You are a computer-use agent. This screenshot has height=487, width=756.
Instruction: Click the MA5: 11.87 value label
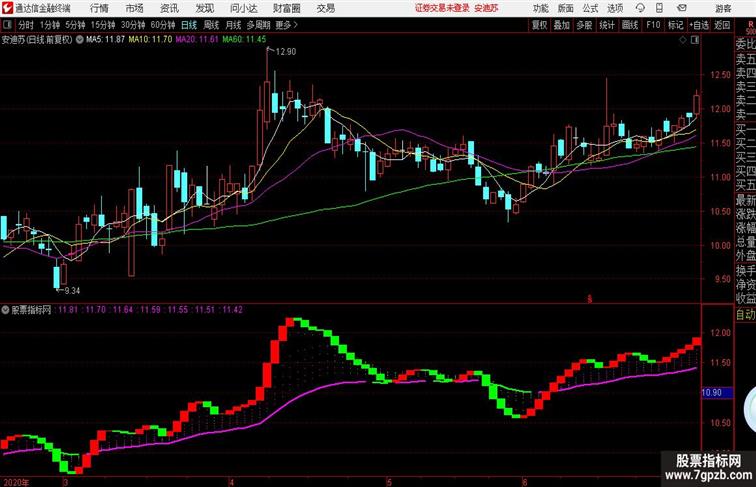click(x=106, y=40)
